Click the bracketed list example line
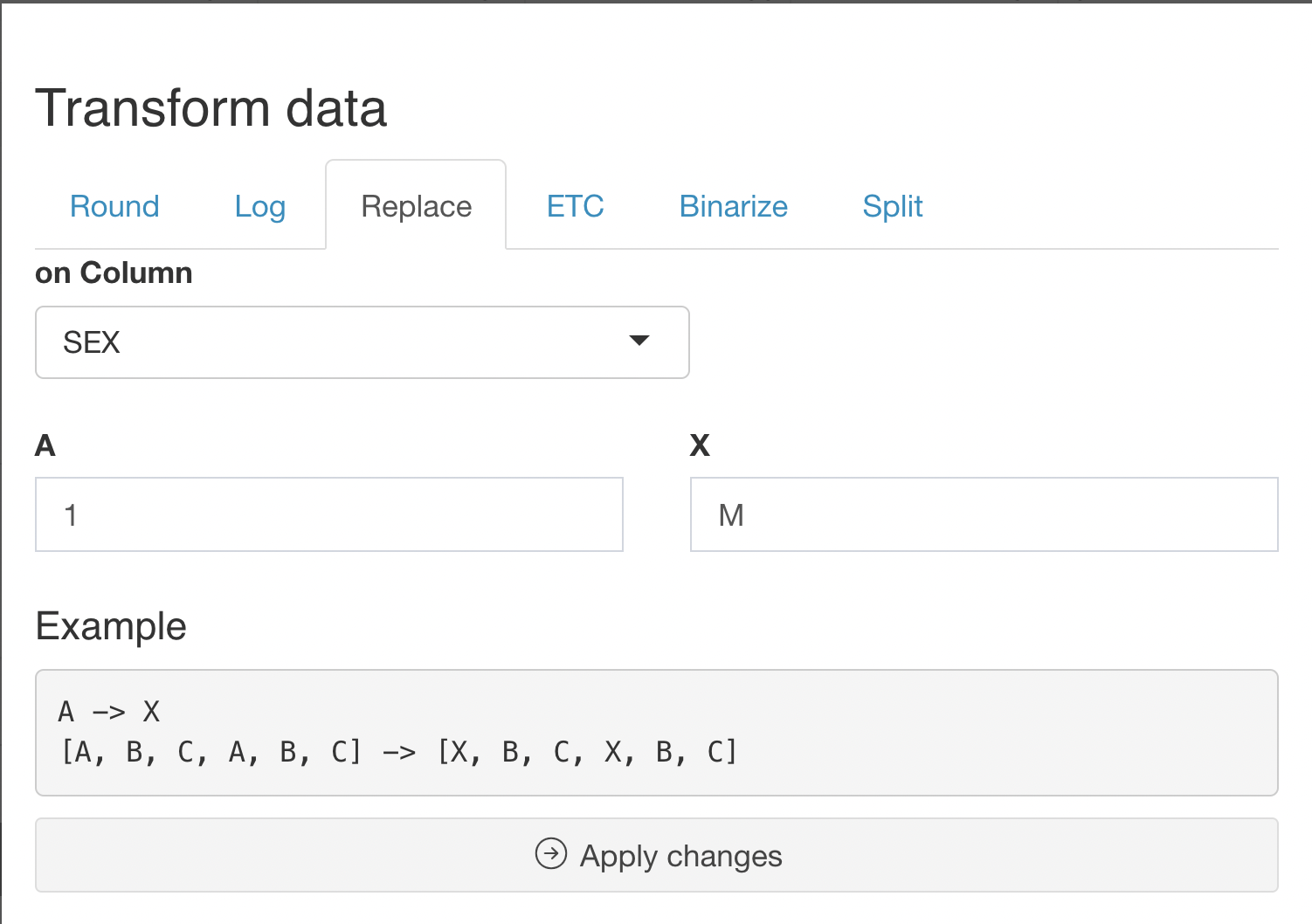1312x924 pixels. click(398, 751)
